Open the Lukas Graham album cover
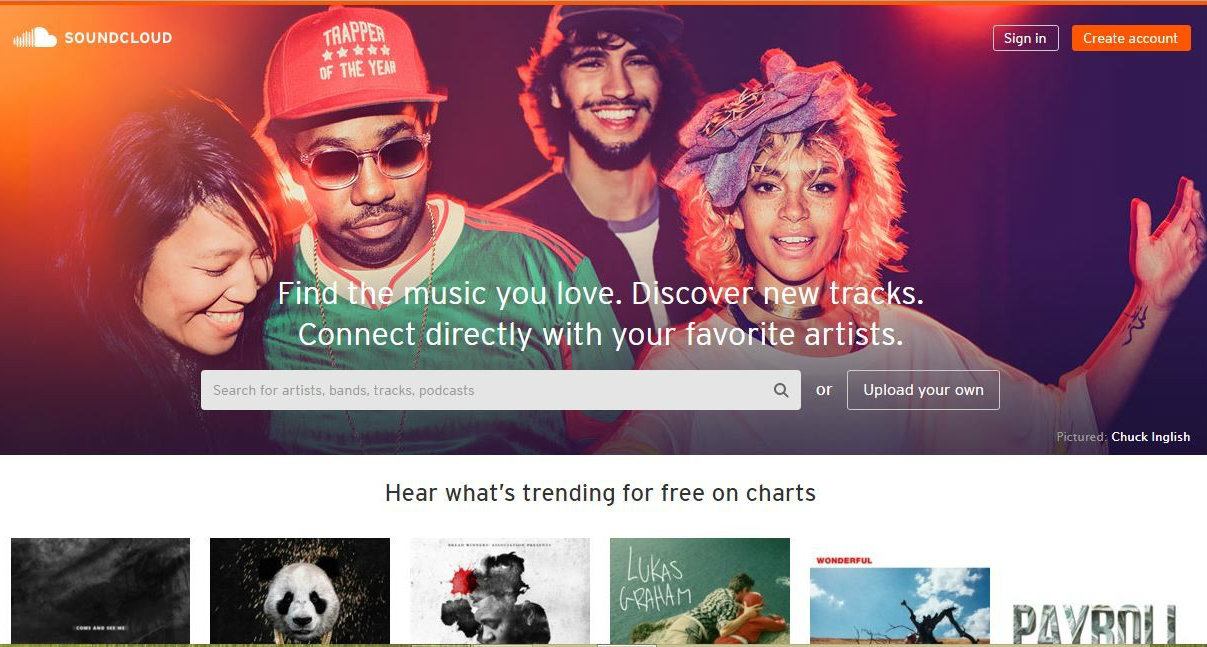 pos(700,591)
